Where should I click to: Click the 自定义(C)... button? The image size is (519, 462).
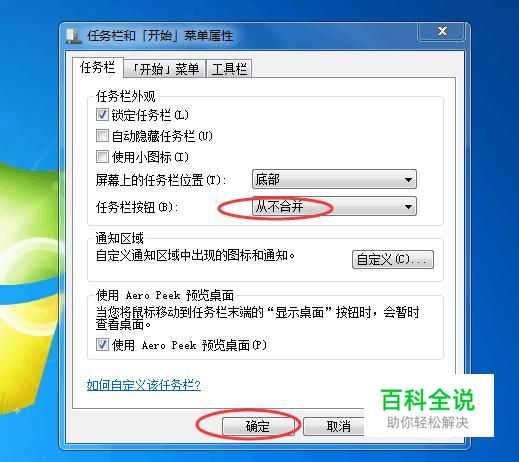point(393,259)
